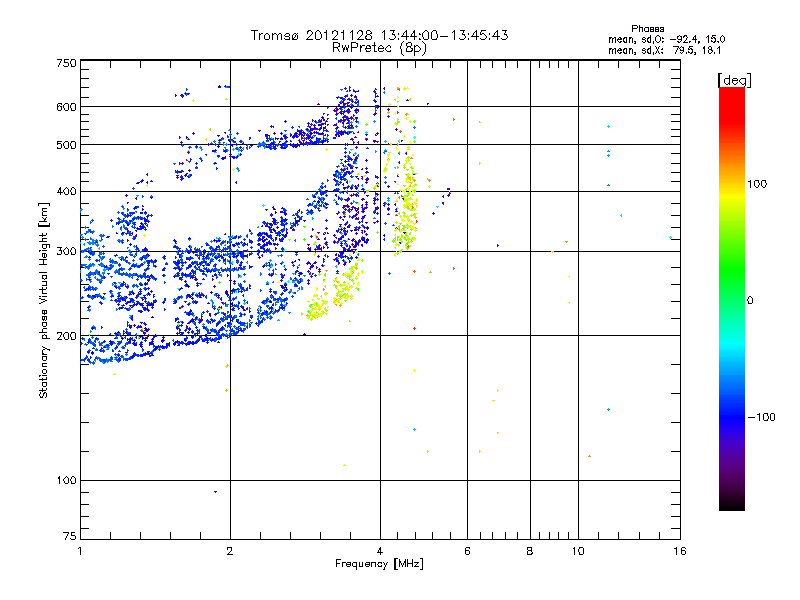Click the y-axis tick label '75'
800x600 pixels.
pos(70,536)
